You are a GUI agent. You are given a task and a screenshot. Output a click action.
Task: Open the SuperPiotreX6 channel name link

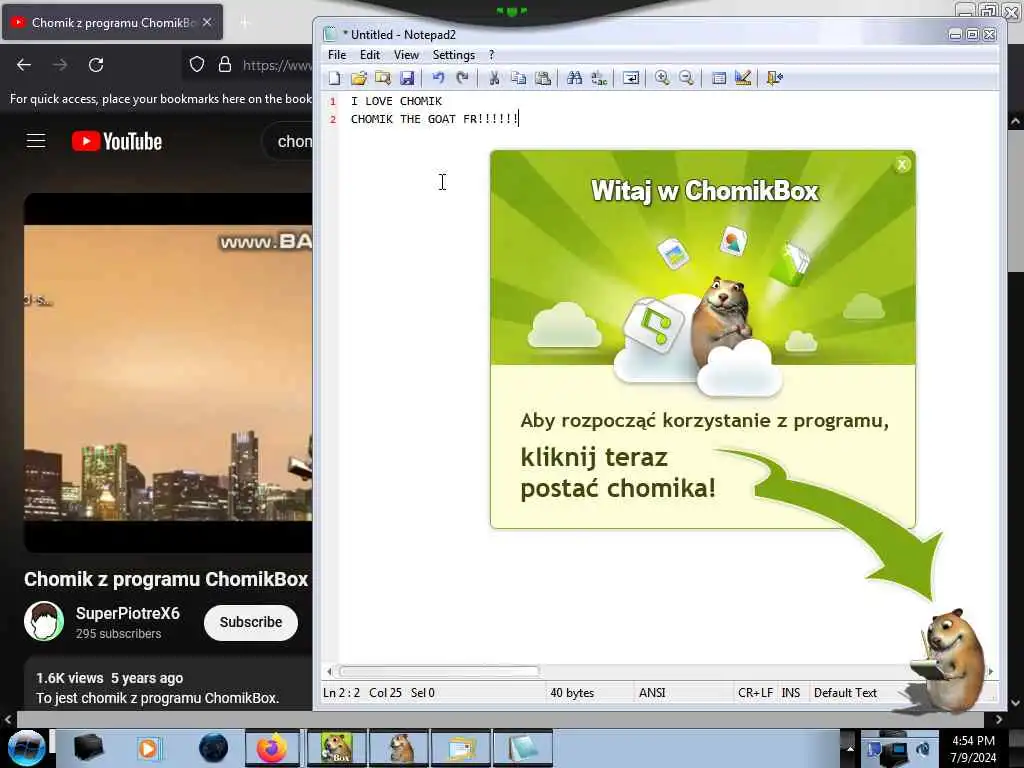click(127, 614)
